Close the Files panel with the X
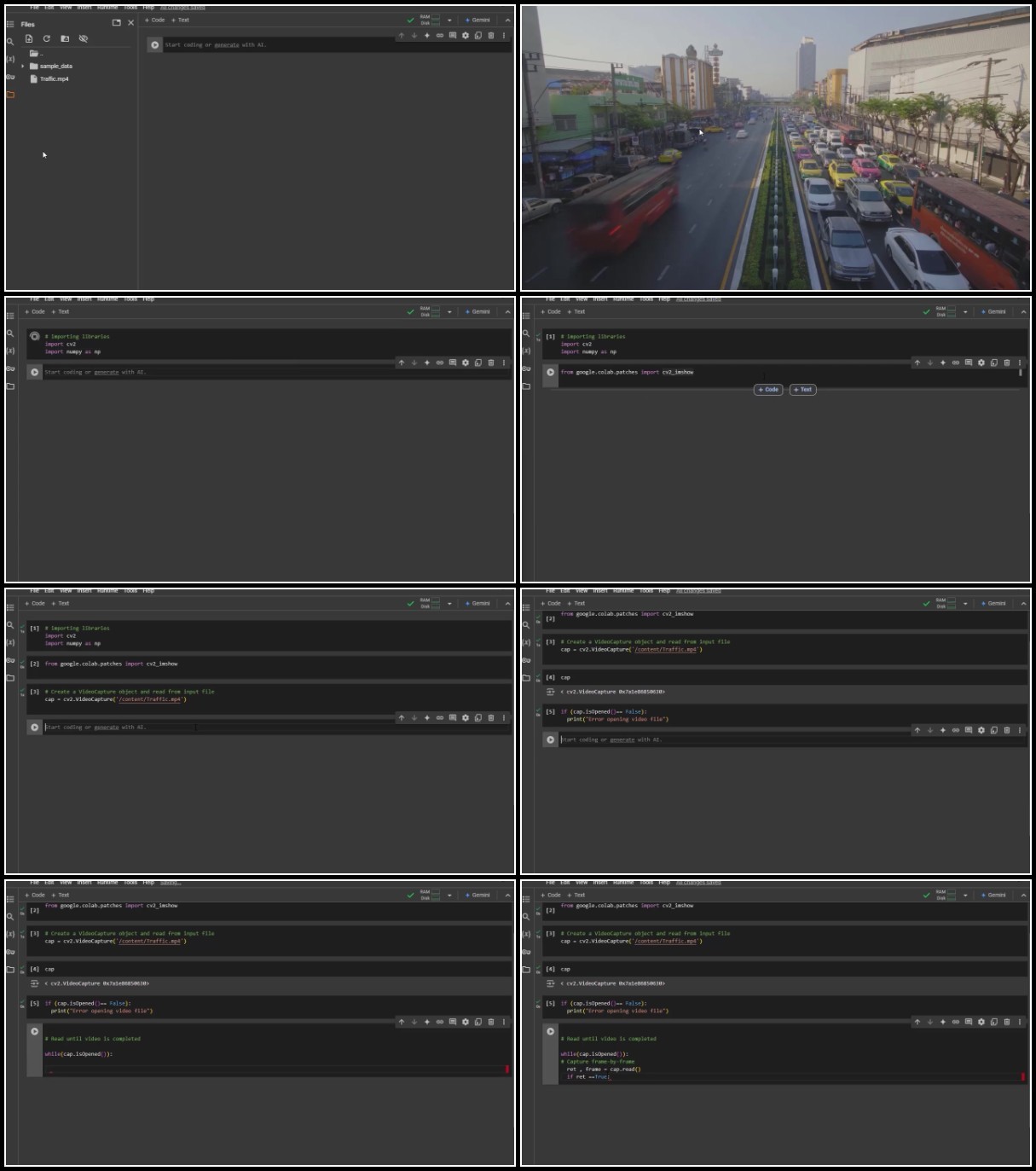 pos(130,23)
